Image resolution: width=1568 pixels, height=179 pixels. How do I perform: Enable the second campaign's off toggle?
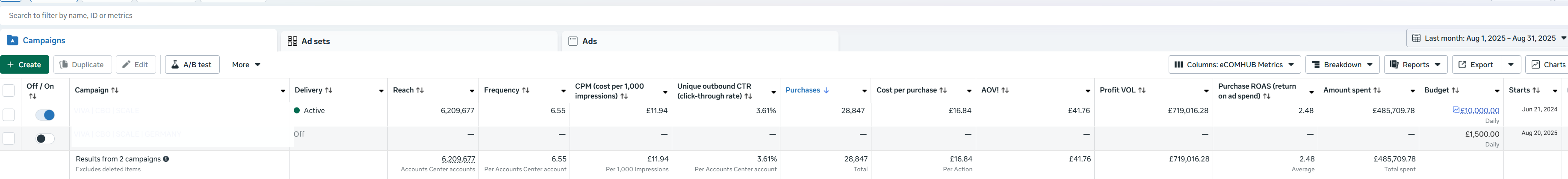click(x=45, y=139)
